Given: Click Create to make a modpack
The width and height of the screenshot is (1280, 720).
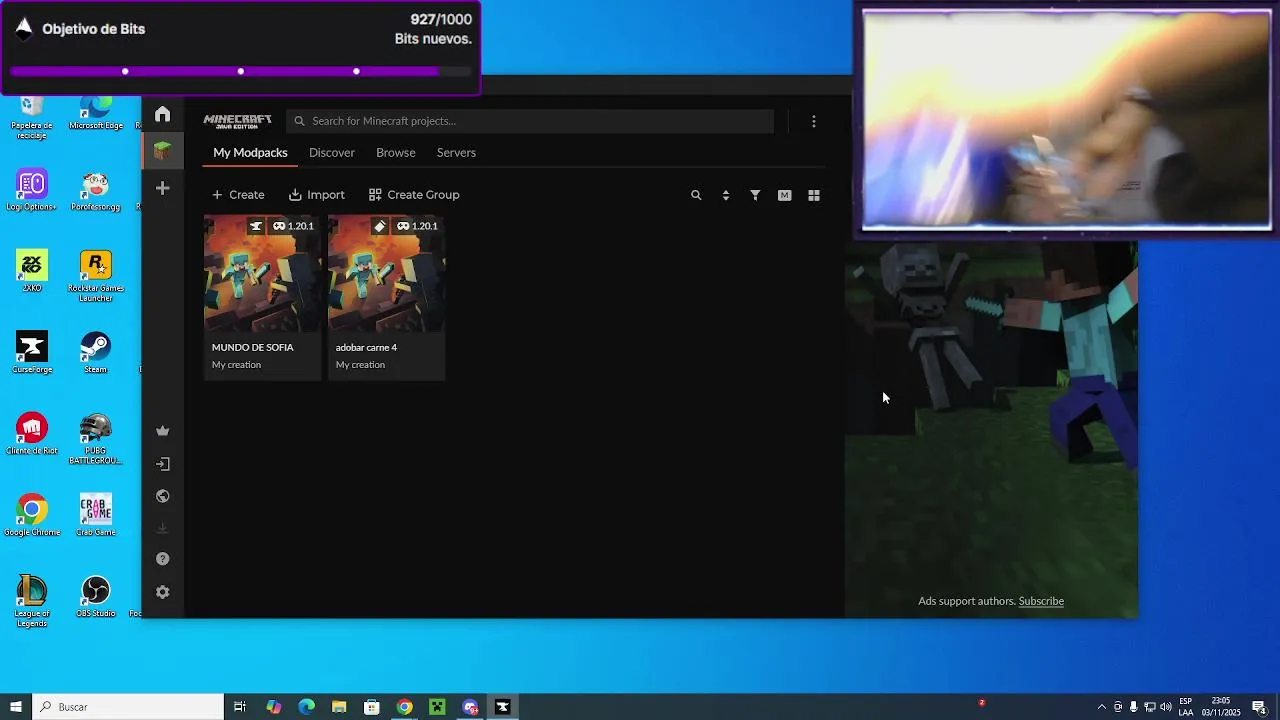Looking at the screenshot, I should click(238, 195).
